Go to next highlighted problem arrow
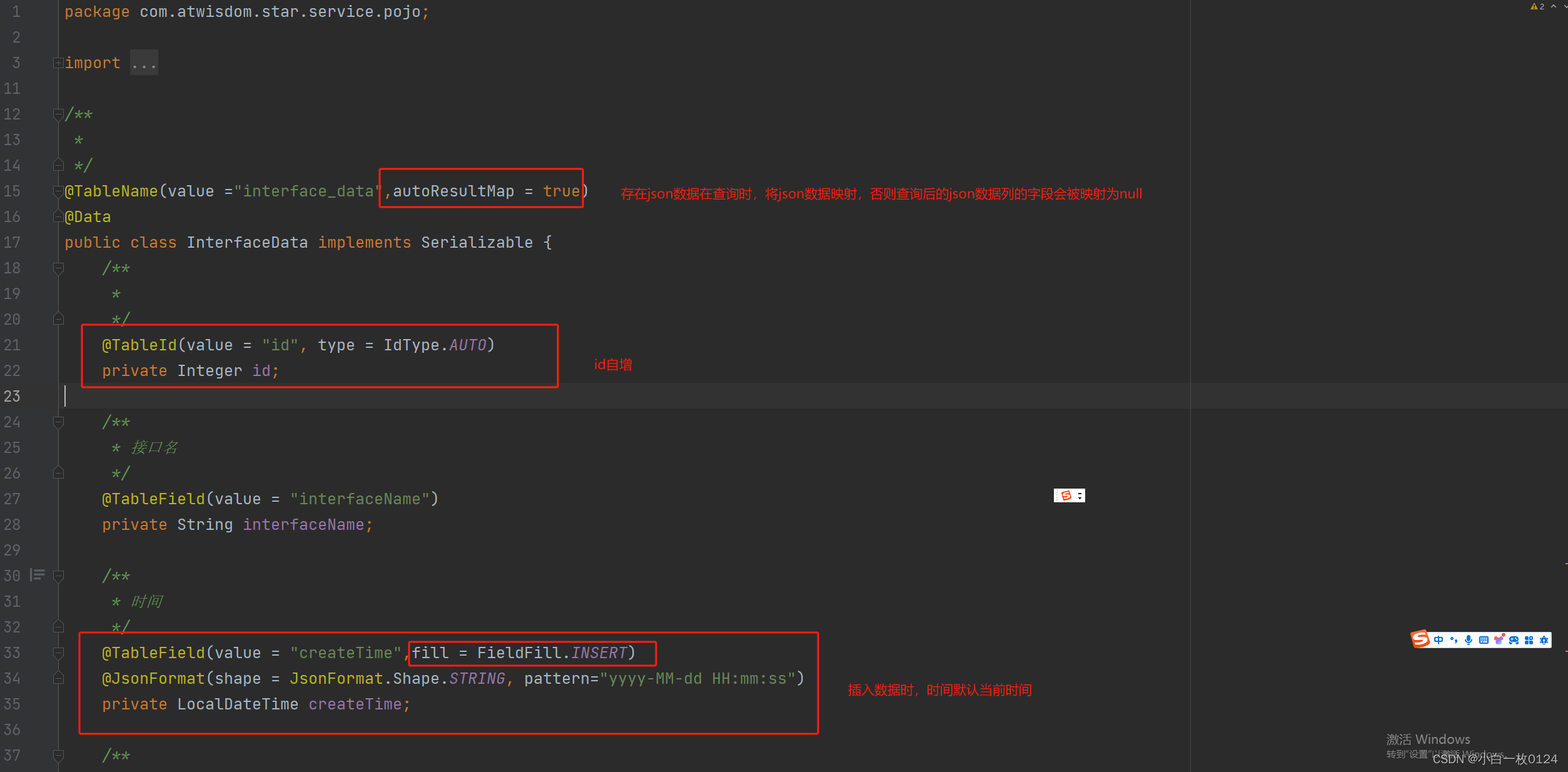Screen dimensions: 1568x772 coord(1565,6)
